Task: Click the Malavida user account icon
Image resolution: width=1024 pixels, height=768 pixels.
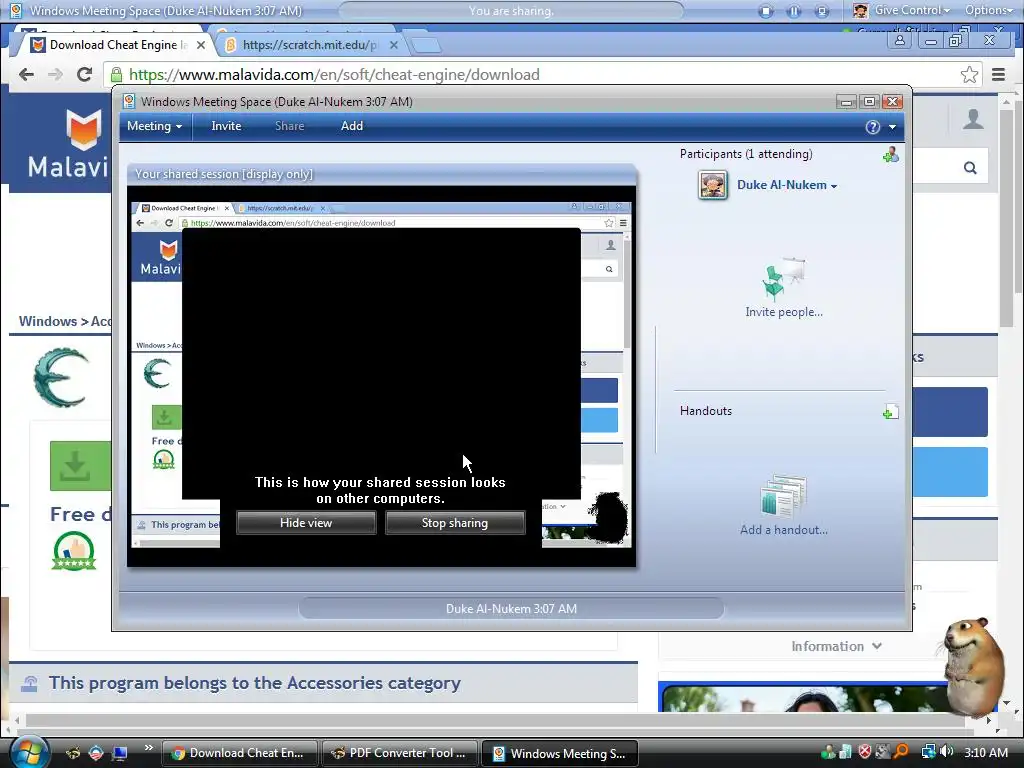Action: 973,119
